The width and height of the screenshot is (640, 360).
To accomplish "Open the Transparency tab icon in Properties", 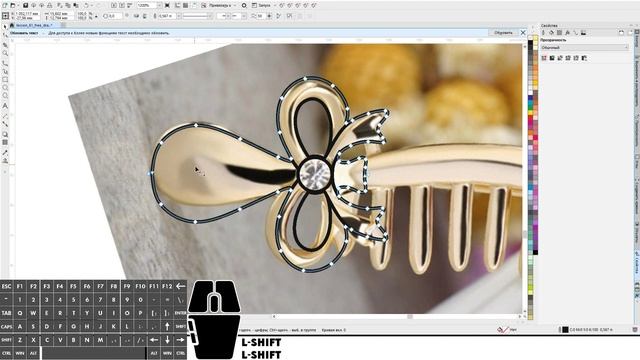I will [560, 33].
